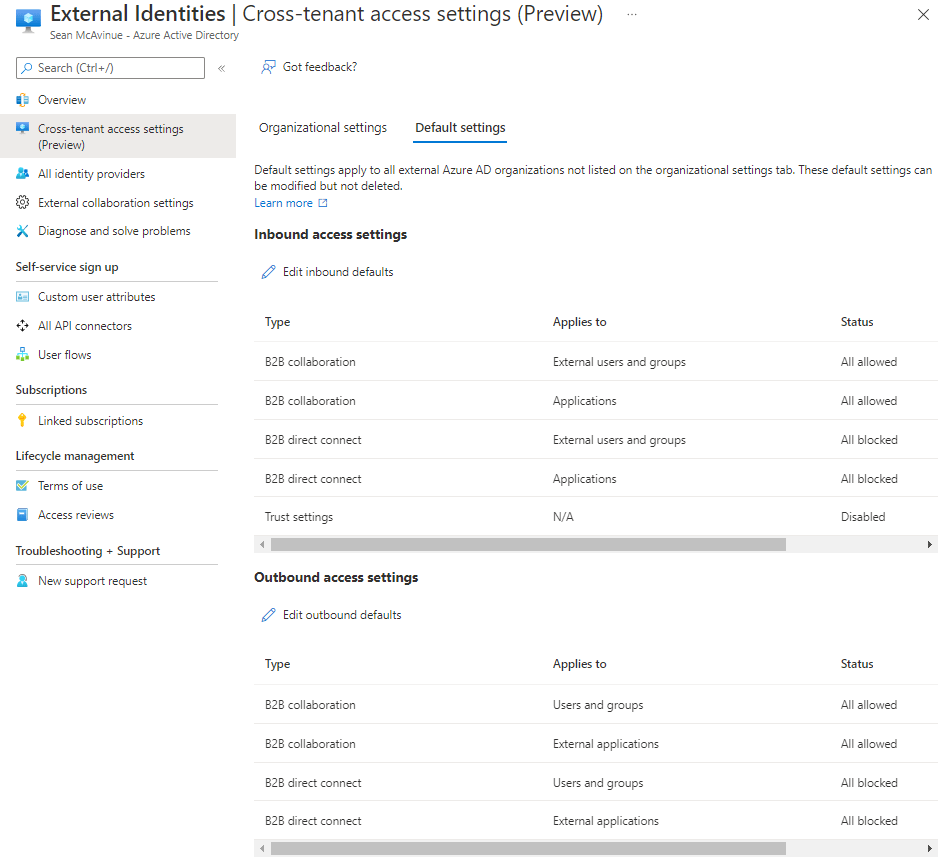Click the All identity providers icon
This screenshot has height=864, width=947.
(23, 174)
